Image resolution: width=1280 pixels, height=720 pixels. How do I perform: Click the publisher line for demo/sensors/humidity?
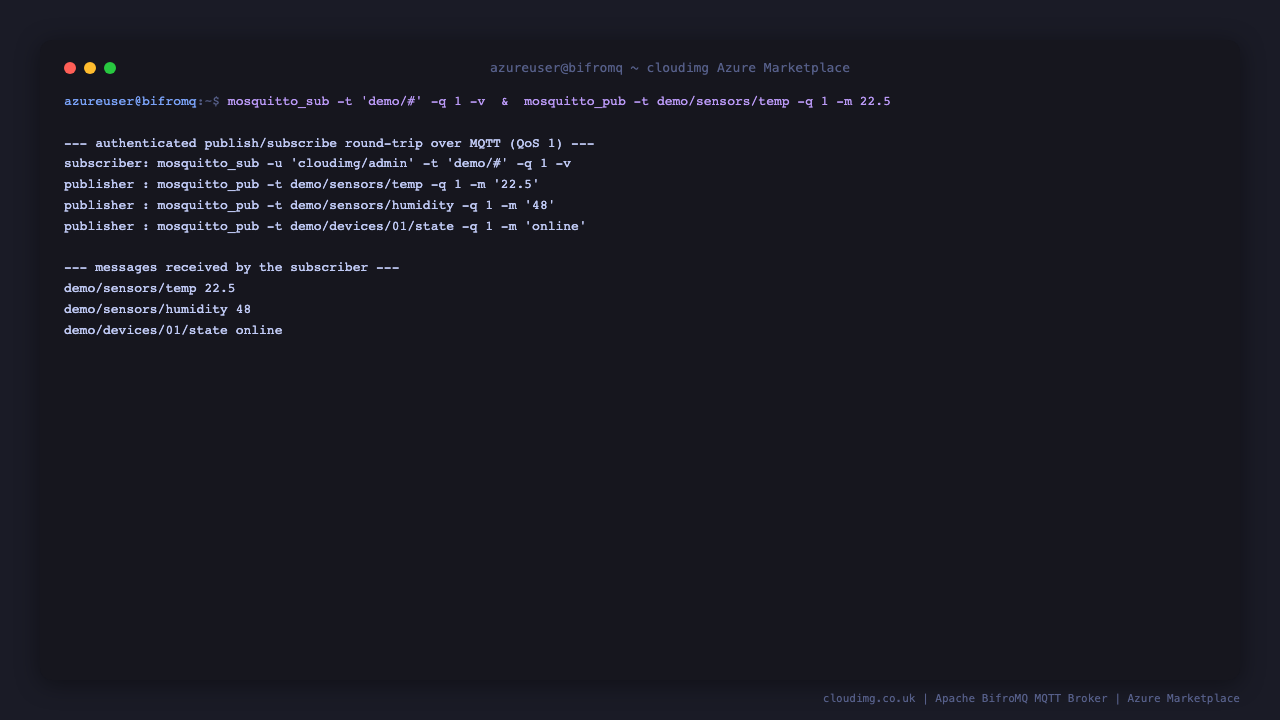tap(309, 206)
